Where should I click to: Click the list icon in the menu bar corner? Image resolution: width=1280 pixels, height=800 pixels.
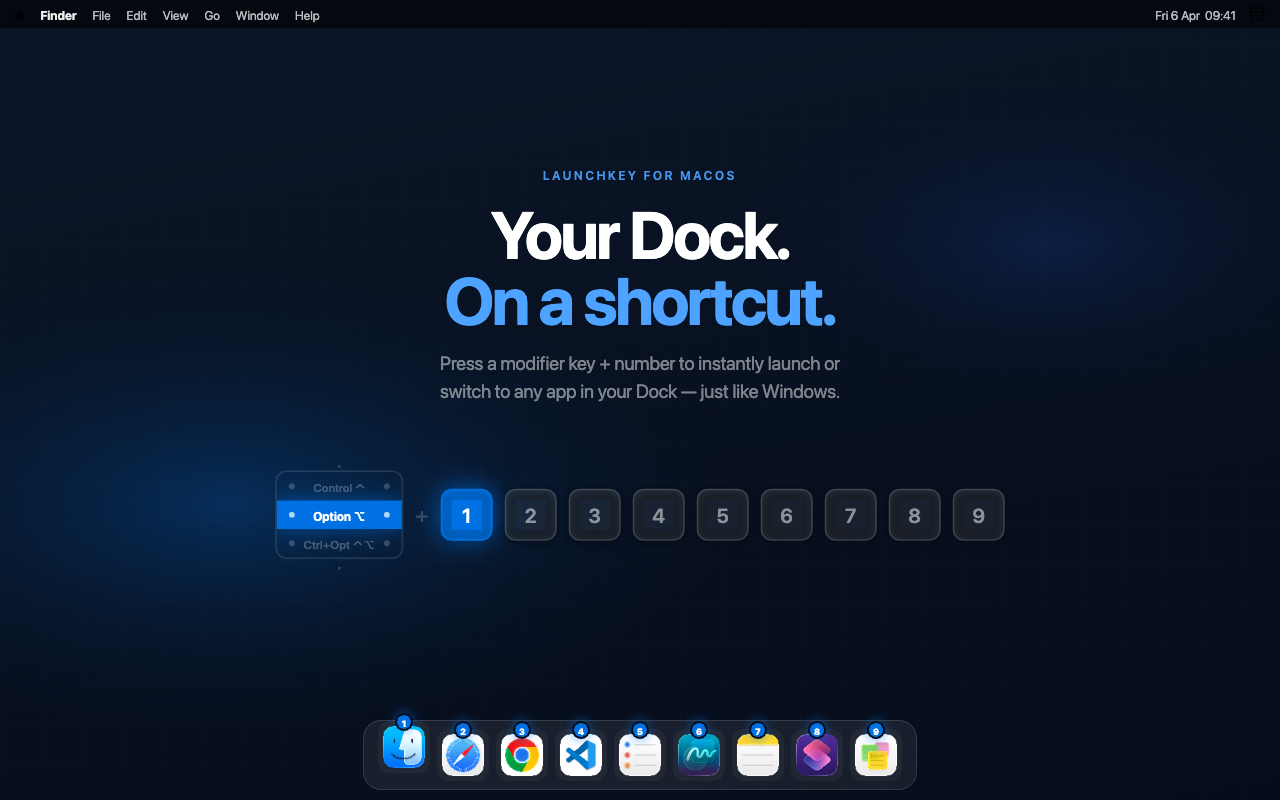tap(1257, 15)
